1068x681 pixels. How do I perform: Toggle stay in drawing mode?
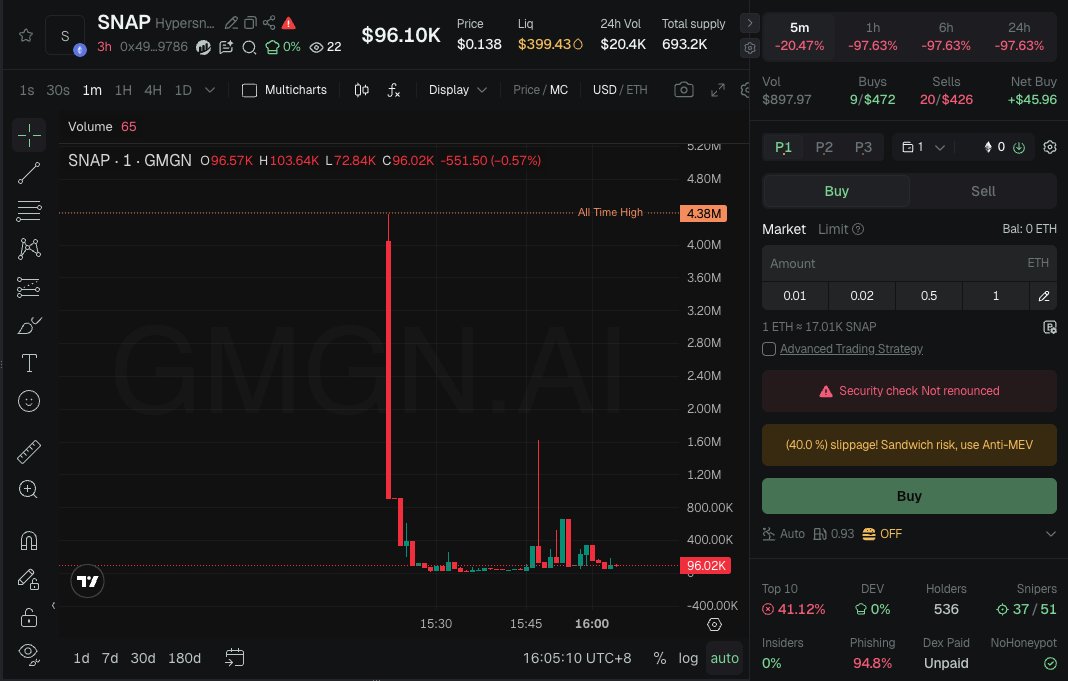point(29,579)
